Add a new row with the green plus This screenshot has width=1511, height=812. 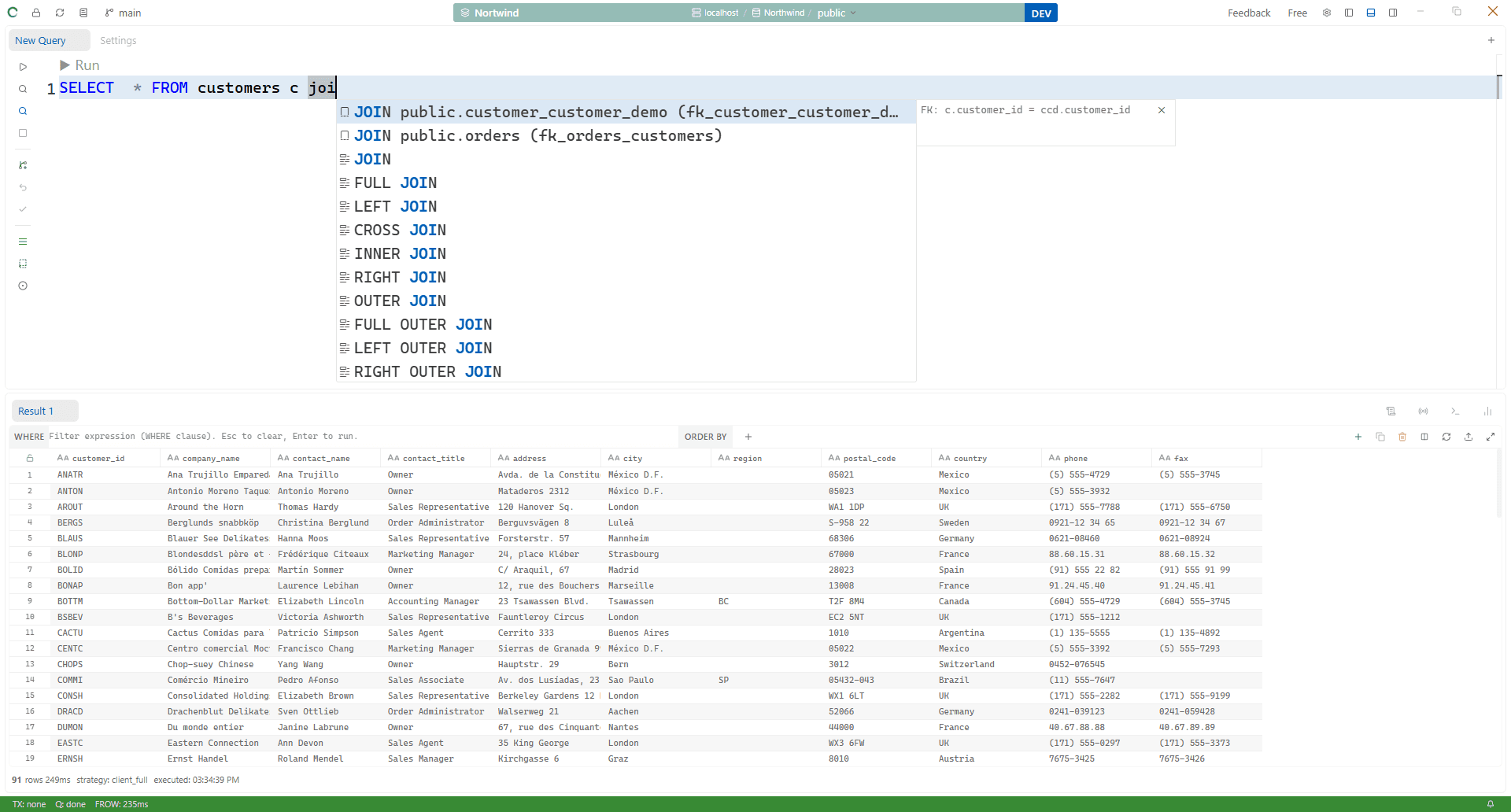click(x=1358, y=437)
